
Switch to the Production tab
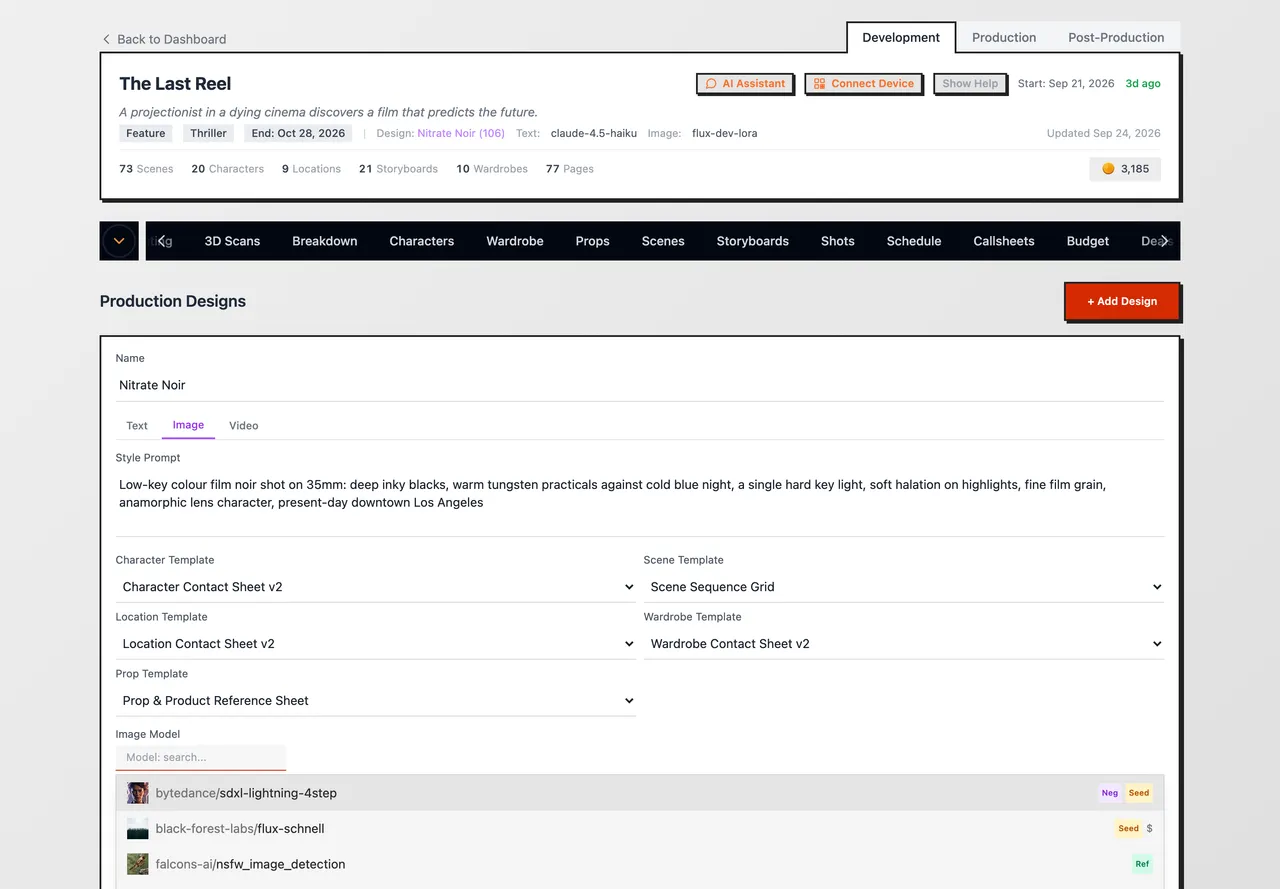[1003, 37]
